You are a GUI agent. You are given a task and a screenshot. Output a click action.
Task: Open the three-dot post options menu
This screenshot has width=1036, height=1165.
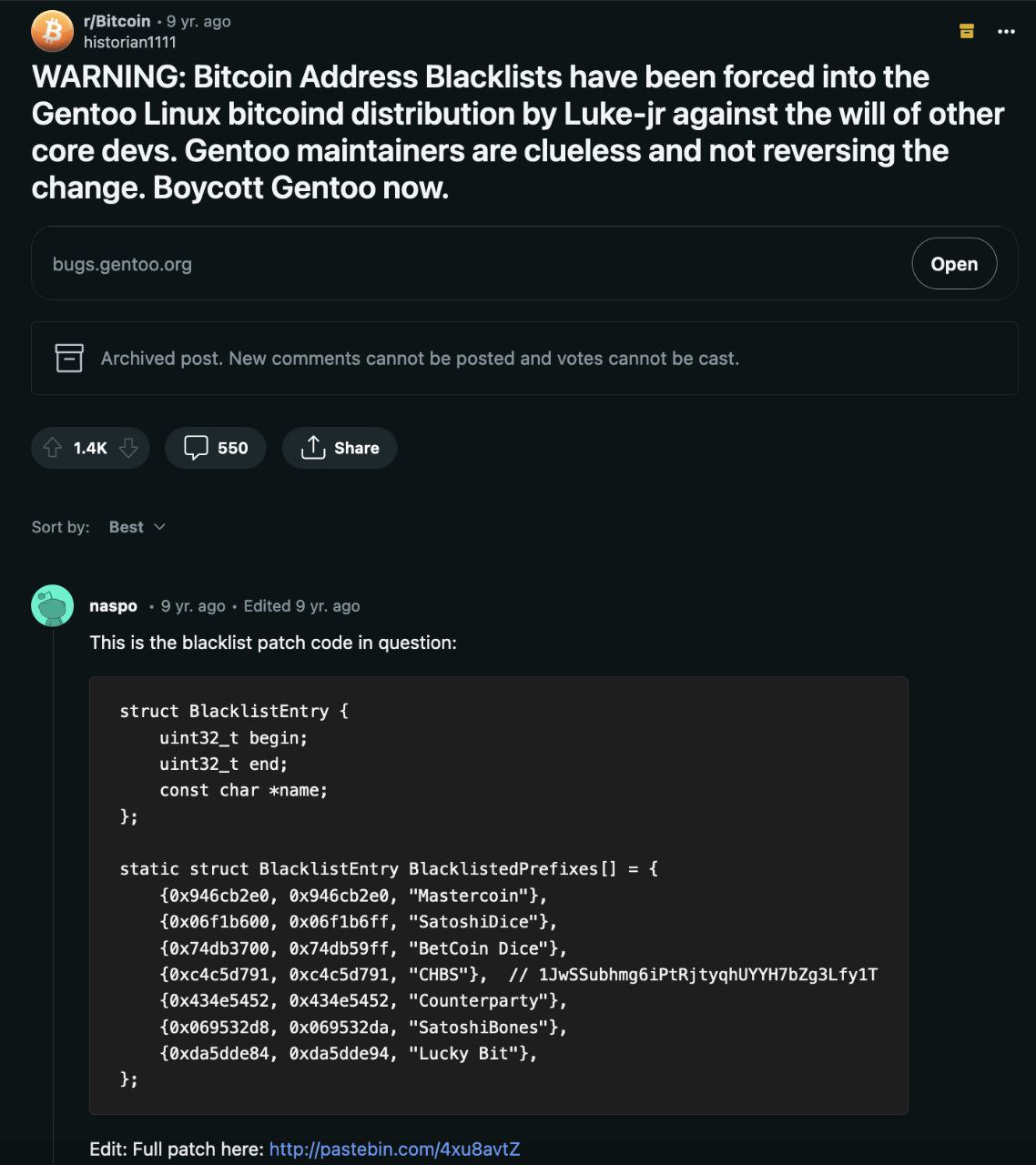[x=1006, y=31]
